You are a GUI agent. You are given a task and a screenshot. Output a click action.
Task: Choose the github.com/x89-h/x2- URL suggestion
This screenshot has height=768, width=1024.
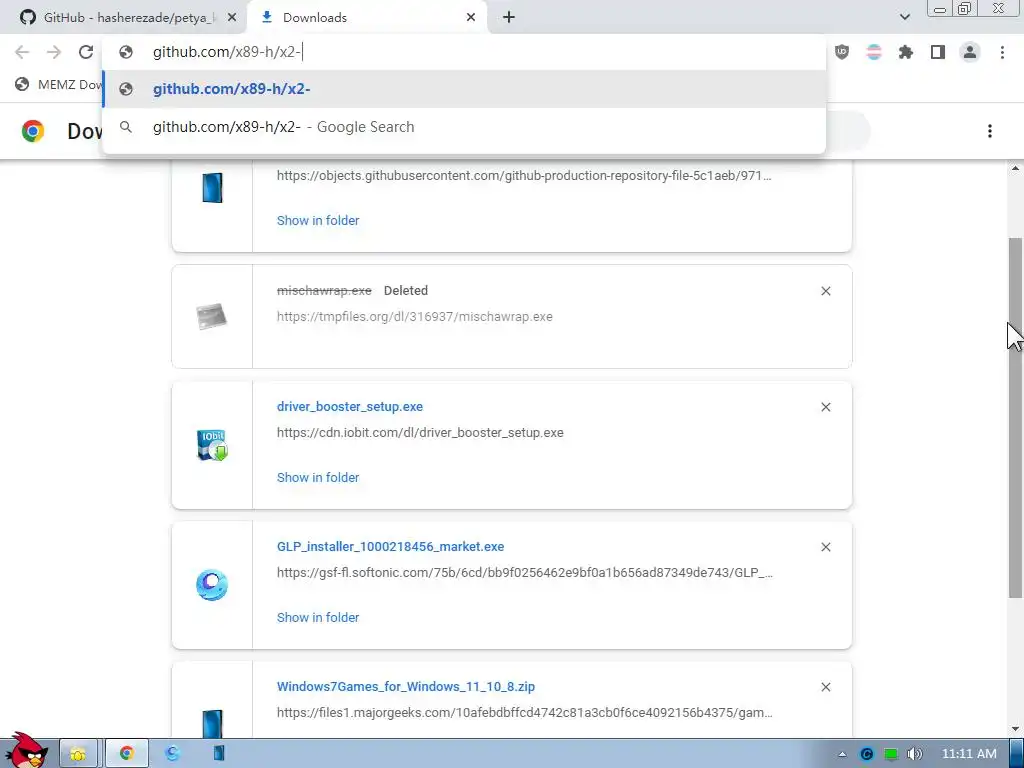pos(464,89)
